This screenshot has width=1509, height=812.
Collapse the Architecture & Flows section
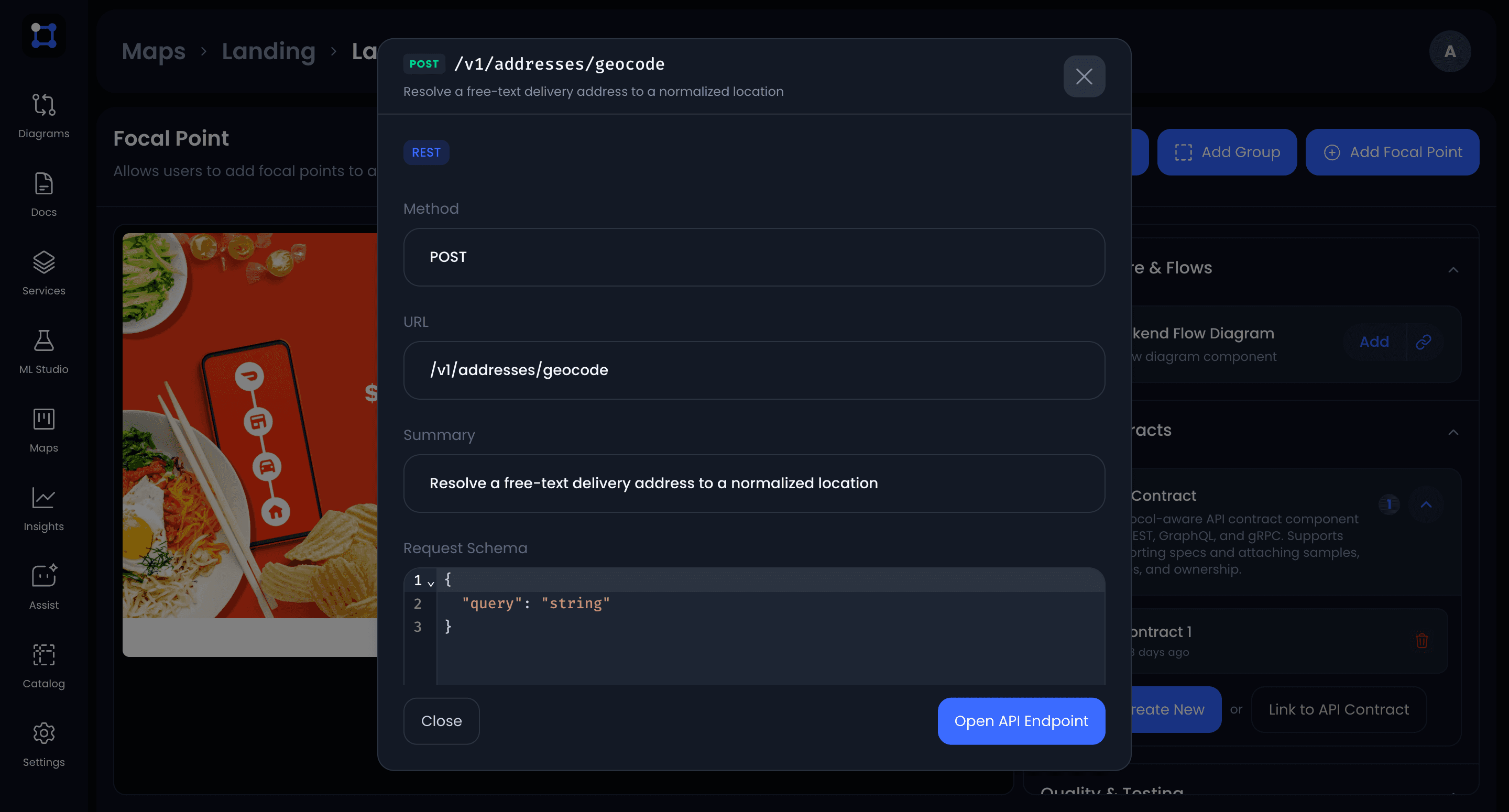pos(1453,269)
